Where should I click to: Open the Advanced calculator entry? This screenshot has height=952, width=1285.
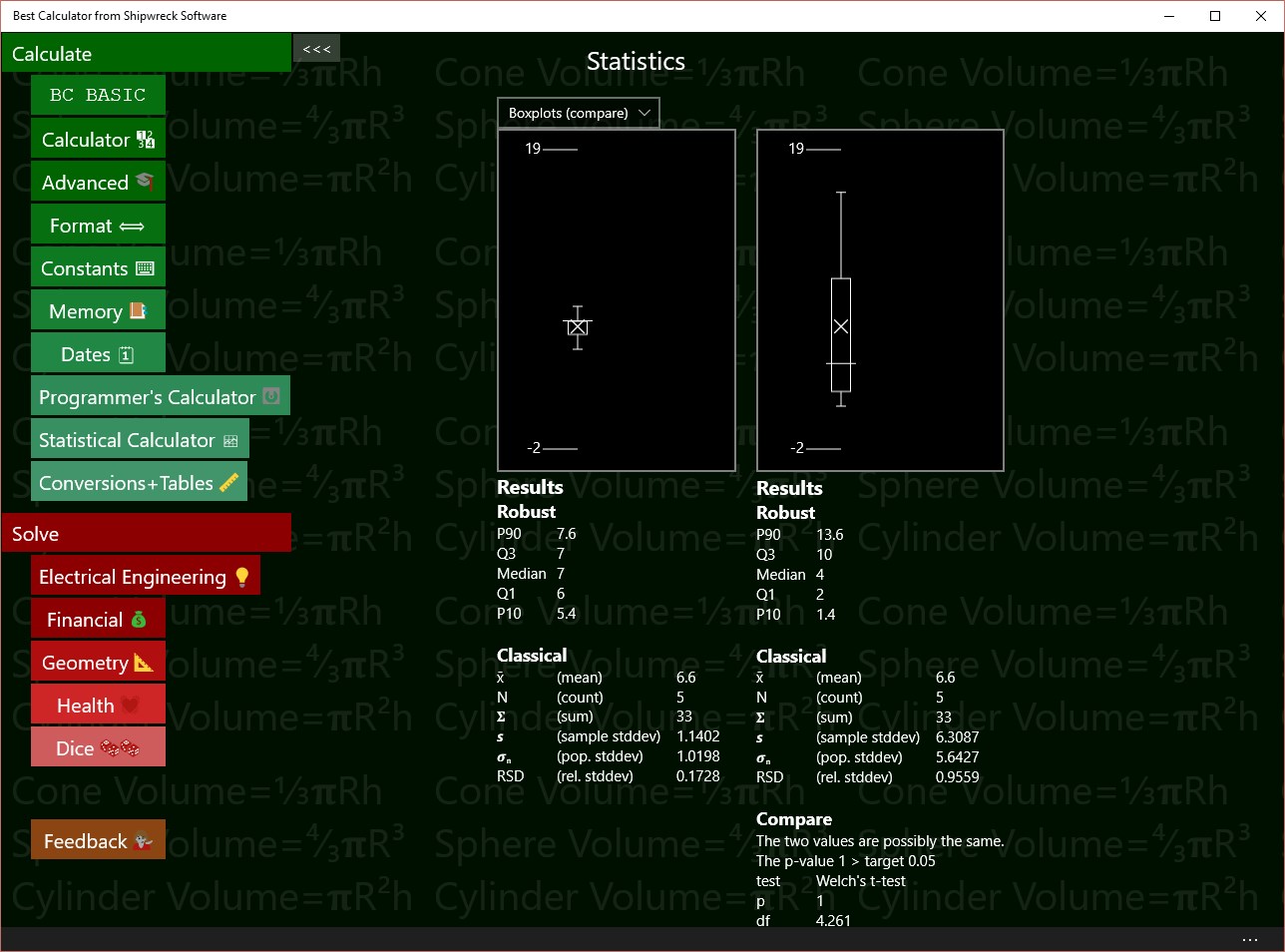coord(97,183)
